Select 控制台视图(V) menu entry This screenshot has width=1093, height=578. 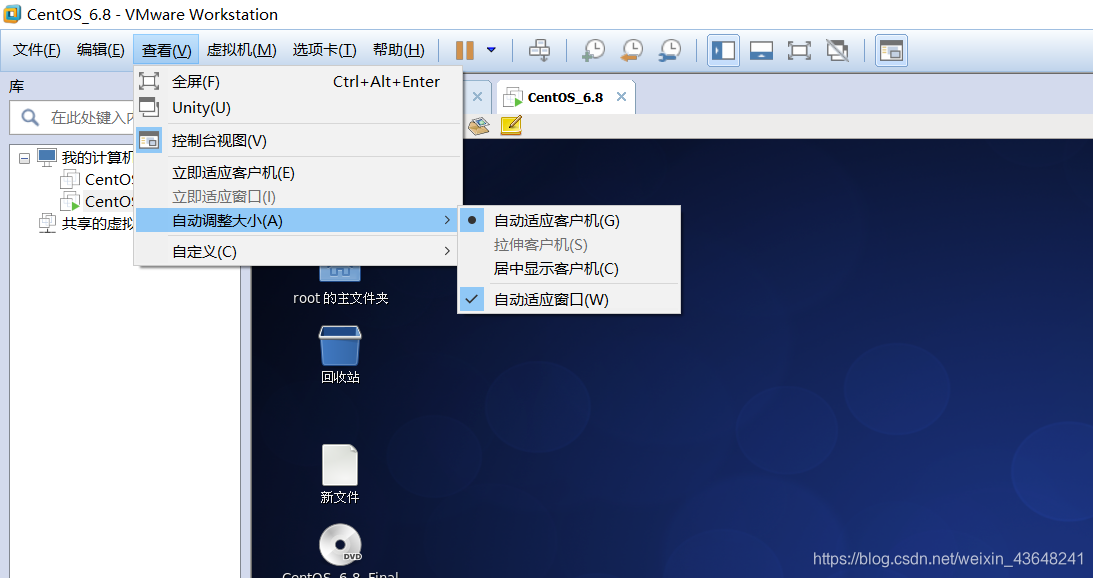coord(298,141)
